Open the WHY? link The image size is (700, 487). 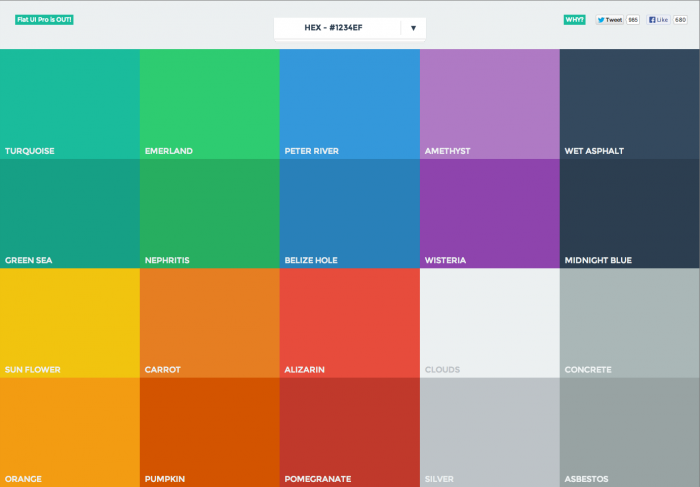click(x=574, y=20)
